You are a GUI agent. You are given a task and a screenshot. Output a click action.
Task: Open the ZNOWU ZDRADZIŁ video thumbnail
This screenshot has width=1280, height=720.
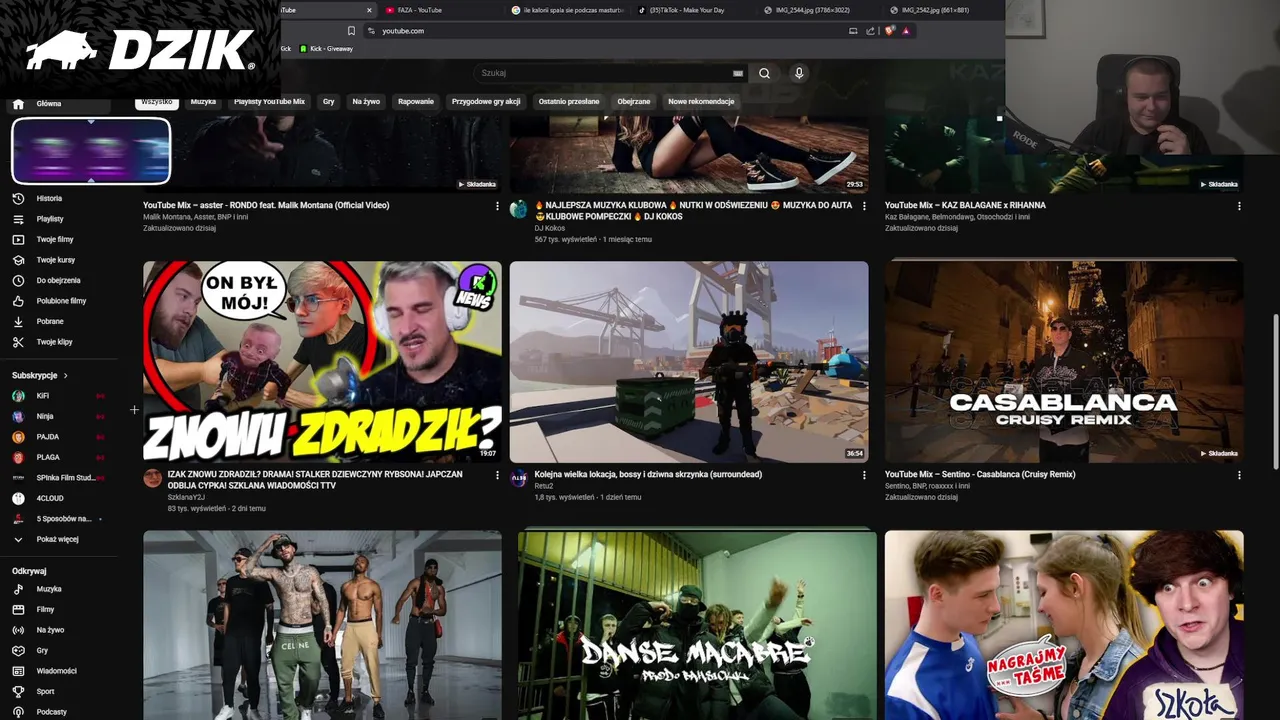point(322,362)
